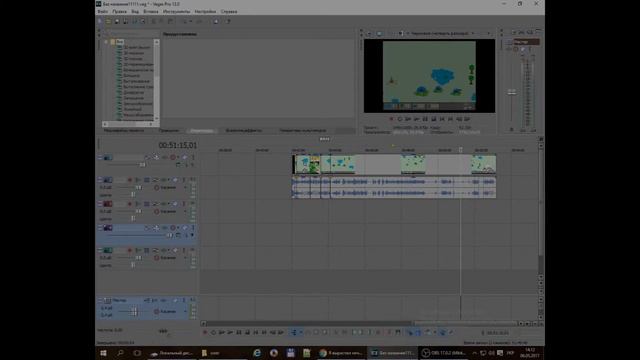Screen dimensions: 640x360
Task: Click the timecode display 00:51:15,01
Action: pos(178,145)
